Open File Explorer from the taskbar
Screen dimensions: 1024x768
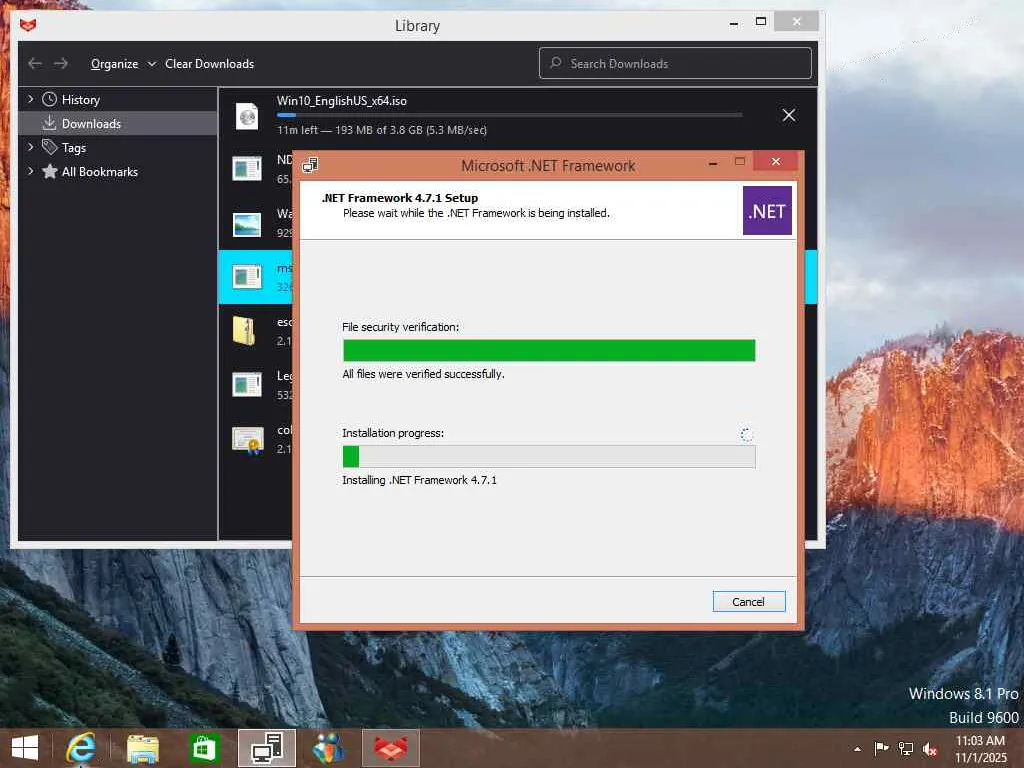point(142,748)
